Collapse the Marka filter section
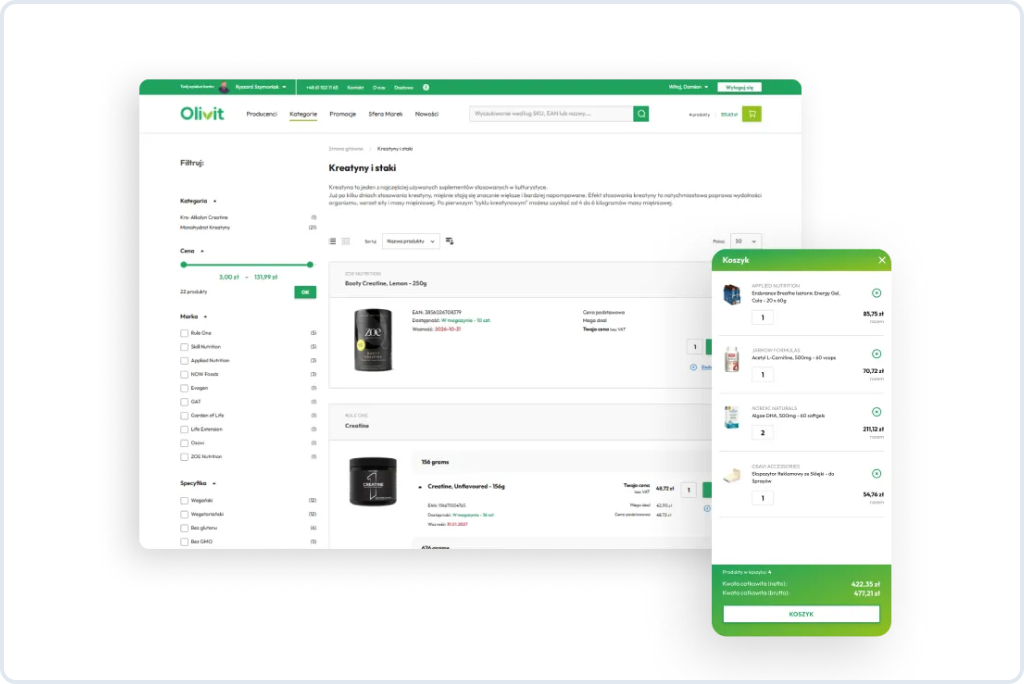 [x=205, y=317]
